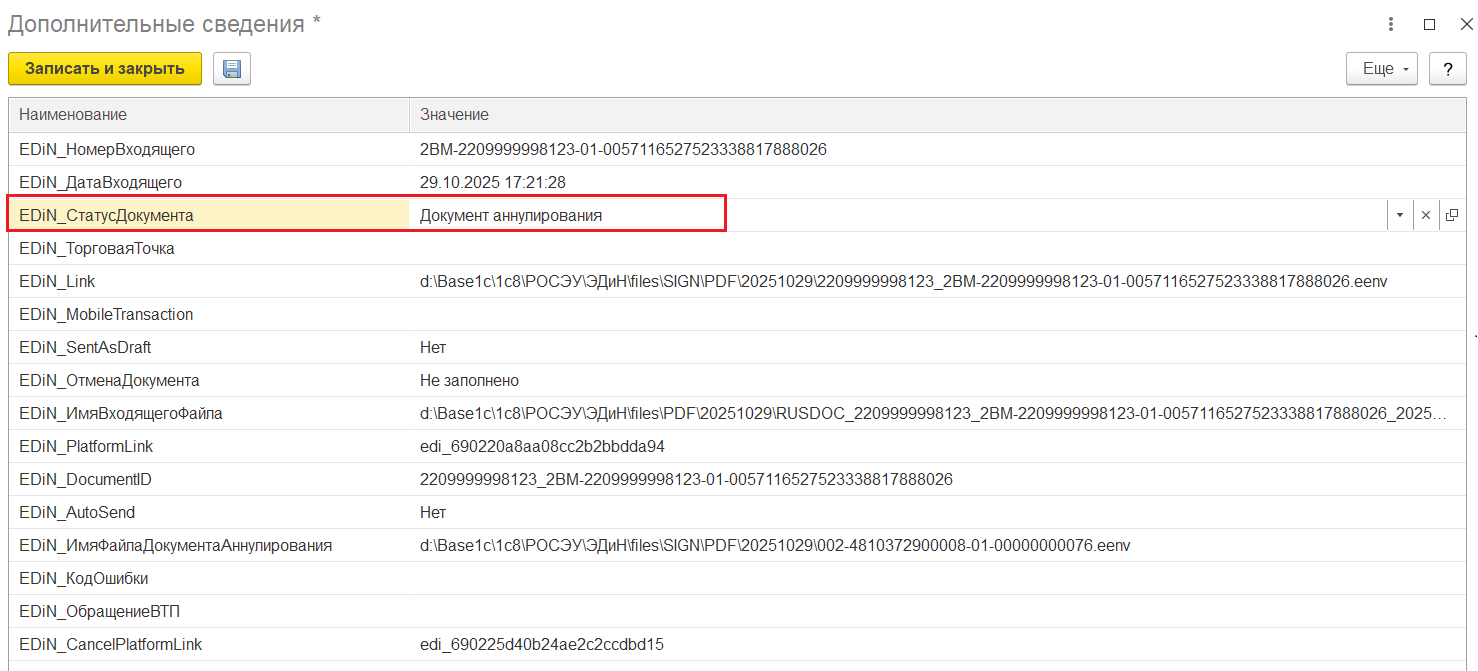Open the selected status value via open icon
This screenshot has height=671, width=1478.
click(x=1451, y=215)
